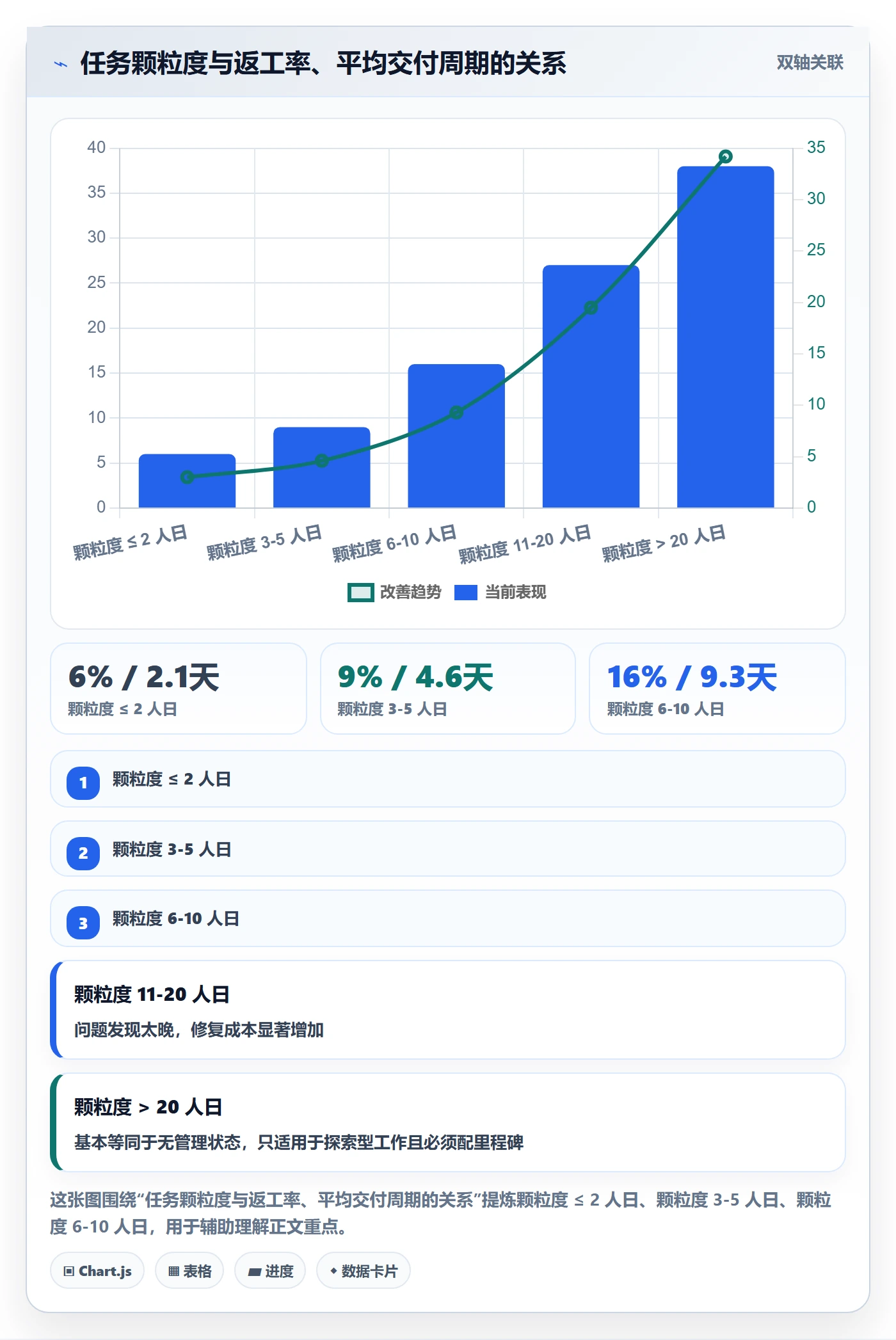
Task: Select the Chart.js tag
Action: click(97, 1271)
